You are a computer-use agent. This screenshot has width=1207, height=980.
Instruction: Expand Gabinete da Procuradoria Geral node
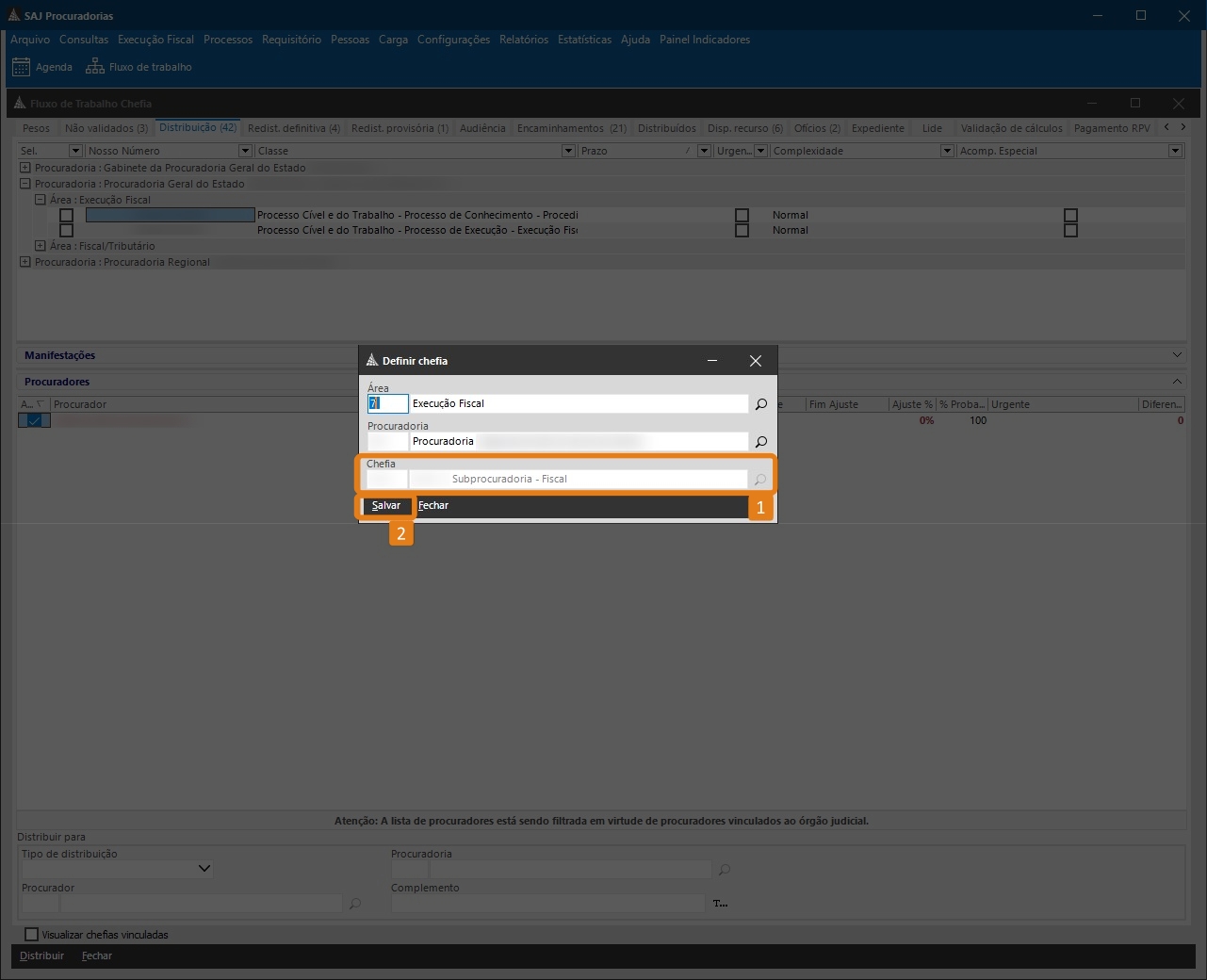[25, 168]
